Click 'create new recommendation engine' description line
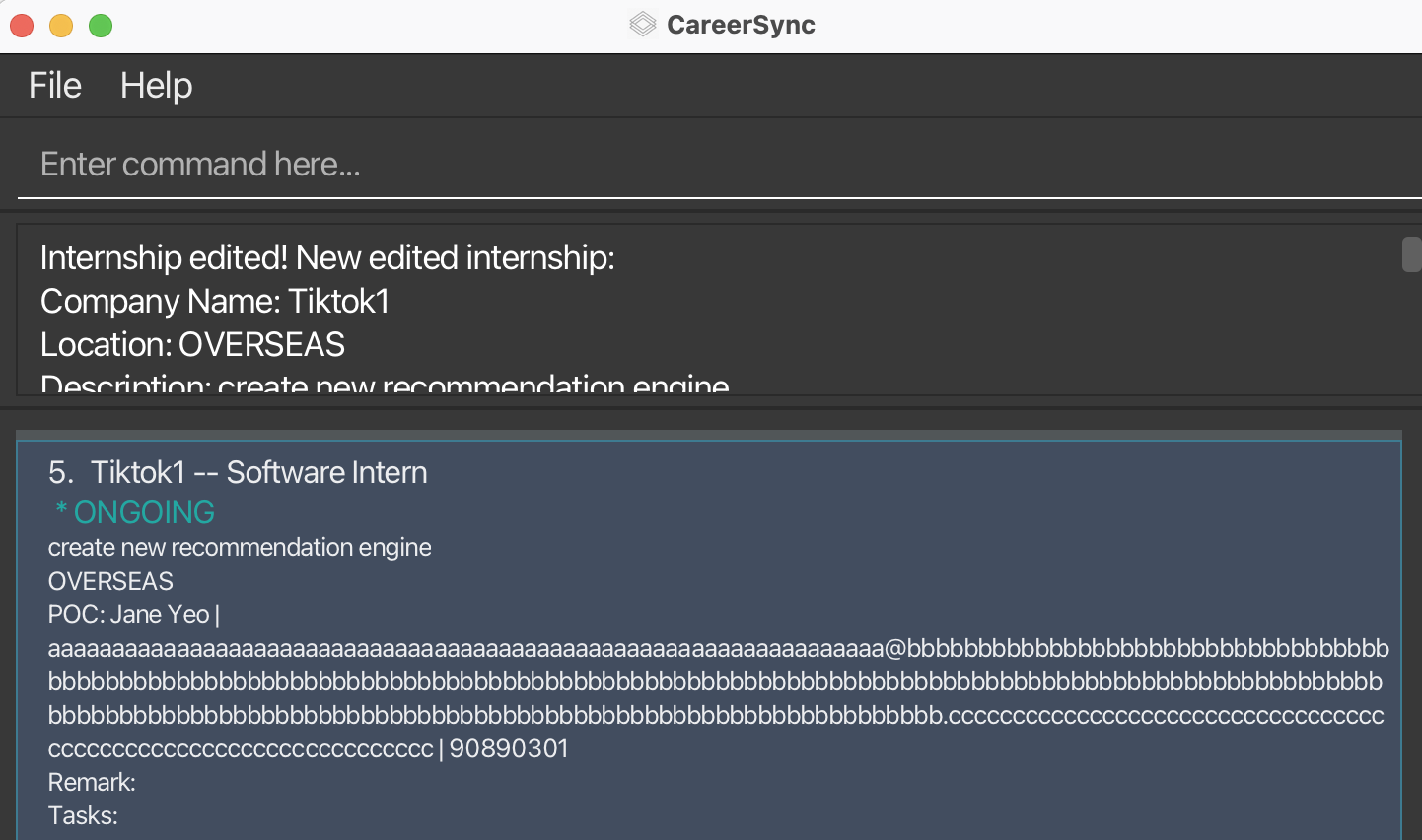Image resolution: width=1422 pixels, height=840 pixels. (240, 547)
